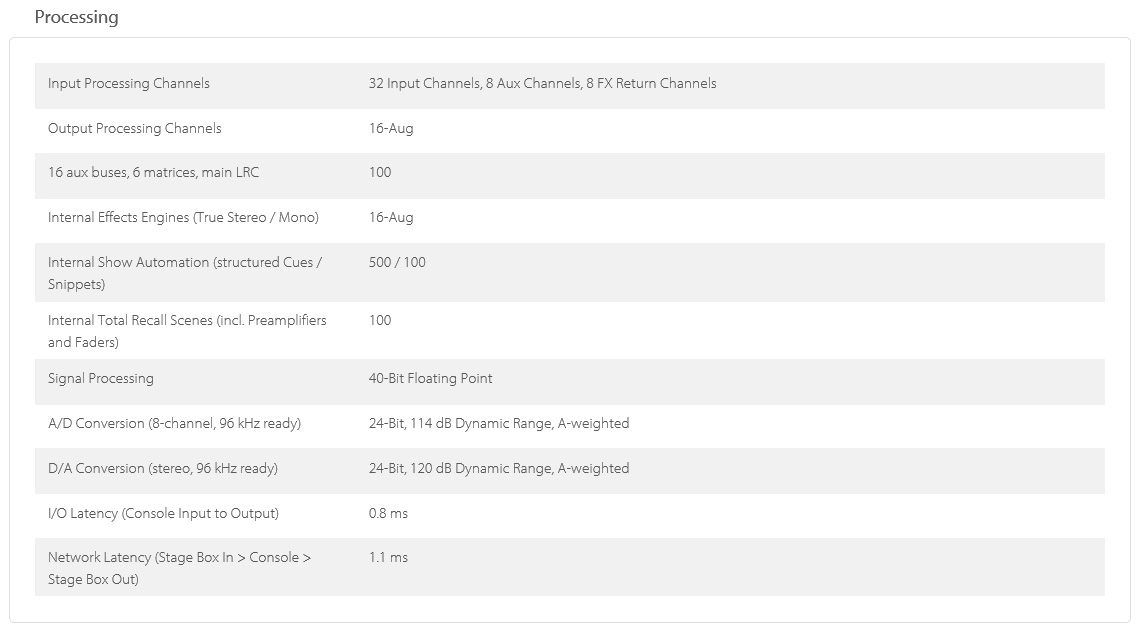Select the Output Processing Channels label
This screenshot has height=631, width=1140.
point(135,128)
